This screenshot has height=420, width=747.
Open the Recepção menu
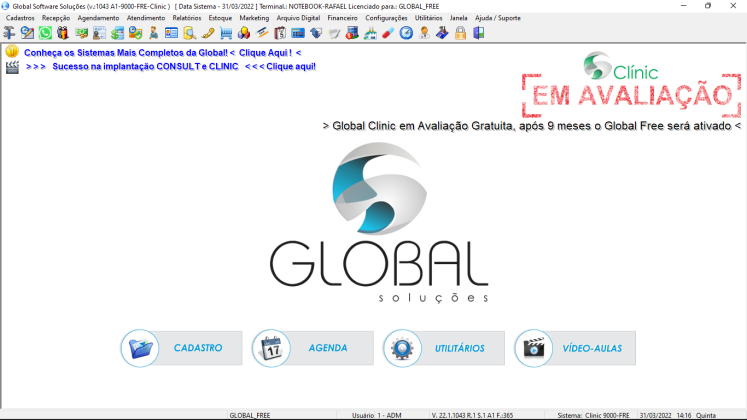pos(56,18)
